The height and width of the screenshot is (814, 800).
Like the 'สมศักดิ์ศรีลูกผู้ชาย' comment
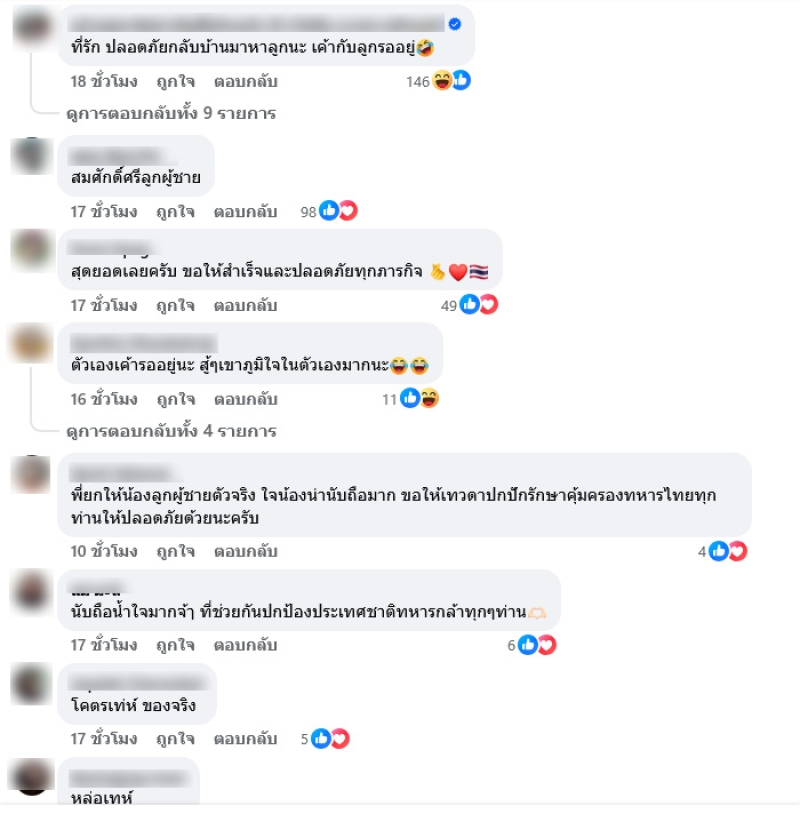click(175, 212)
